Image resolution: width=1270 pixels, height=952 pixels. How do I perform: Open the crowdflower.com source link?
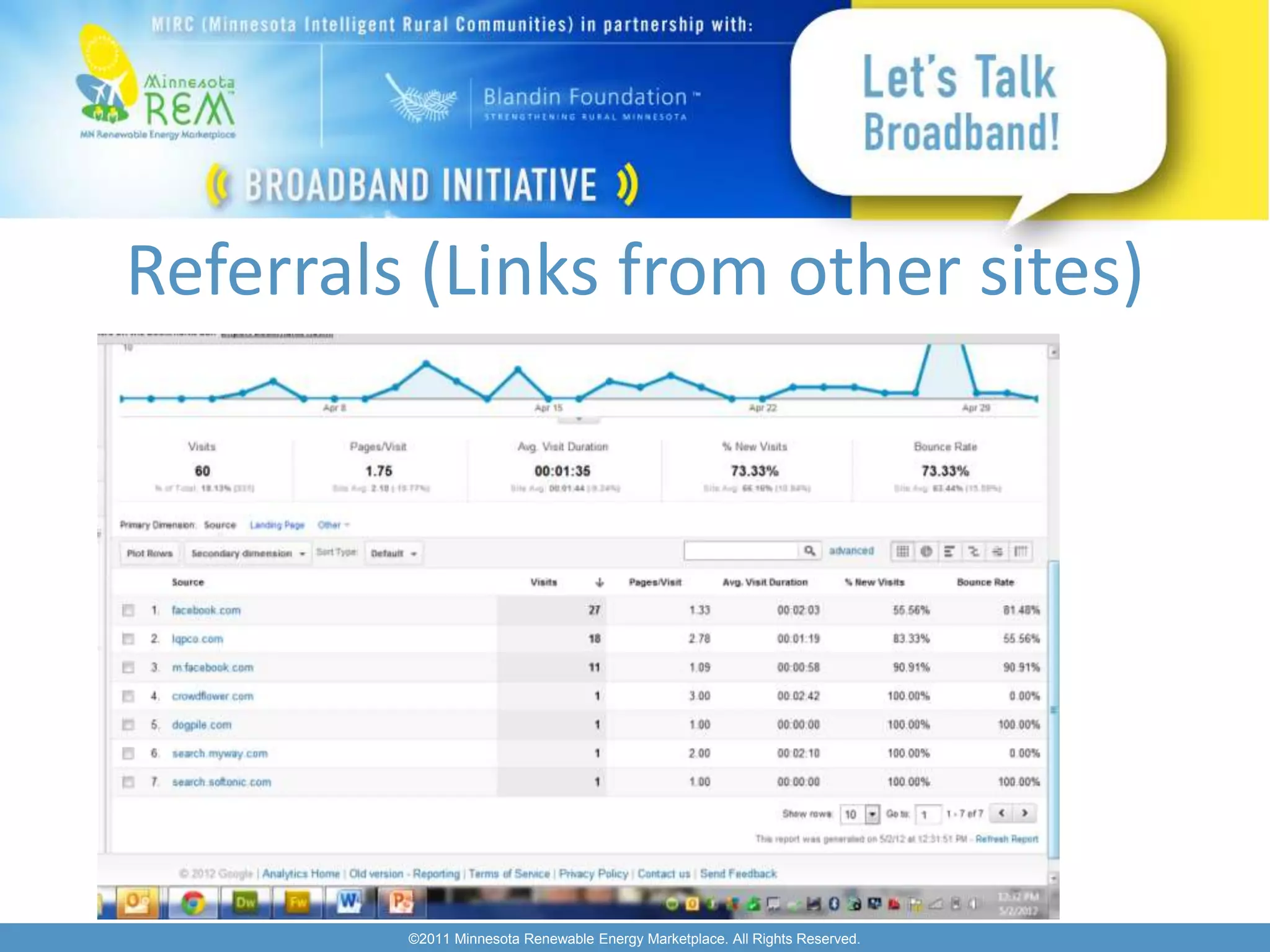point(212,696)
